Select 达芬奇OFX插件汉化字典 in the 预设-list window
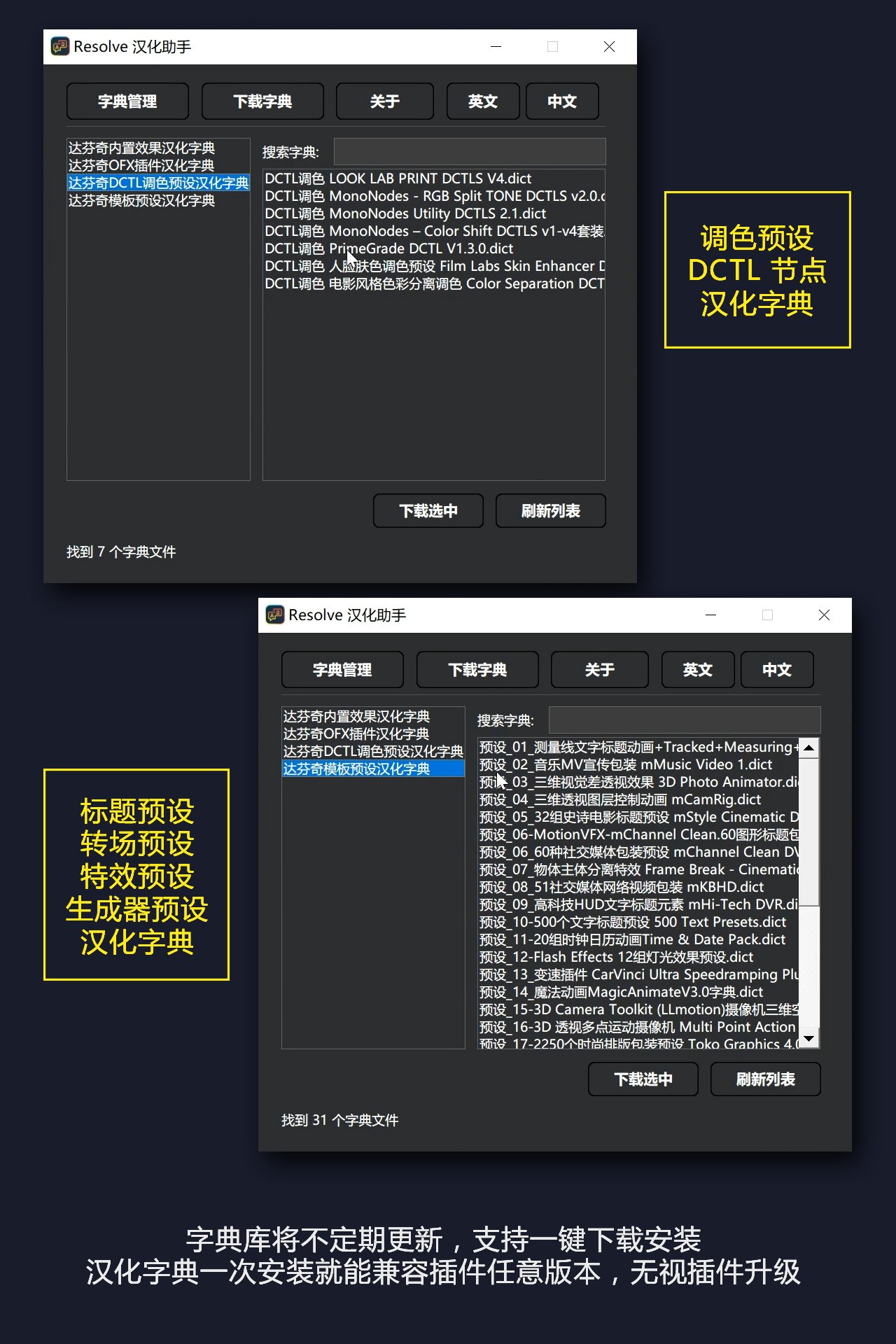 coord(373,734)
